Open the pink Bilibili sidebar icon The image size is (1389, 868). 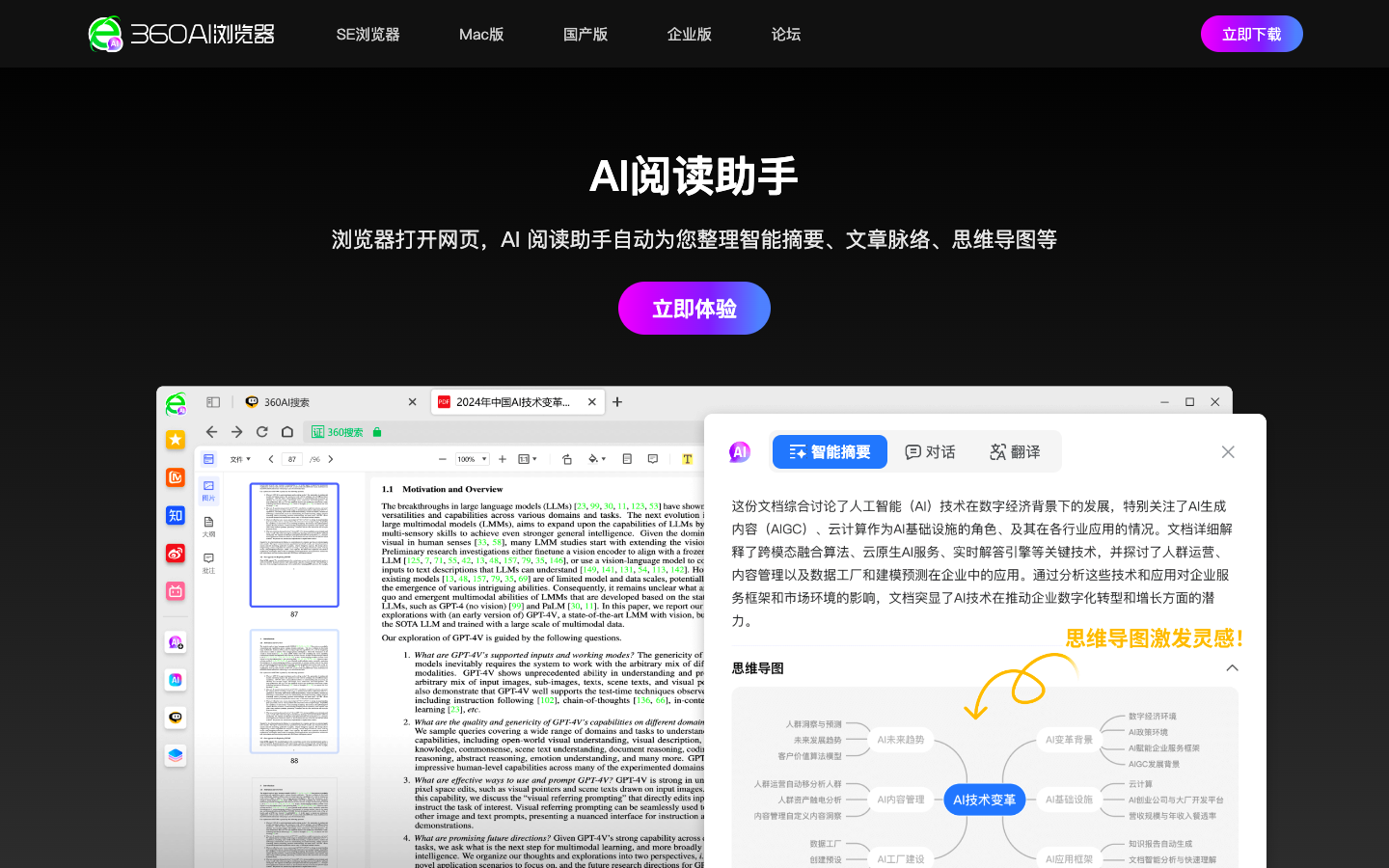(x=176, y=591)
